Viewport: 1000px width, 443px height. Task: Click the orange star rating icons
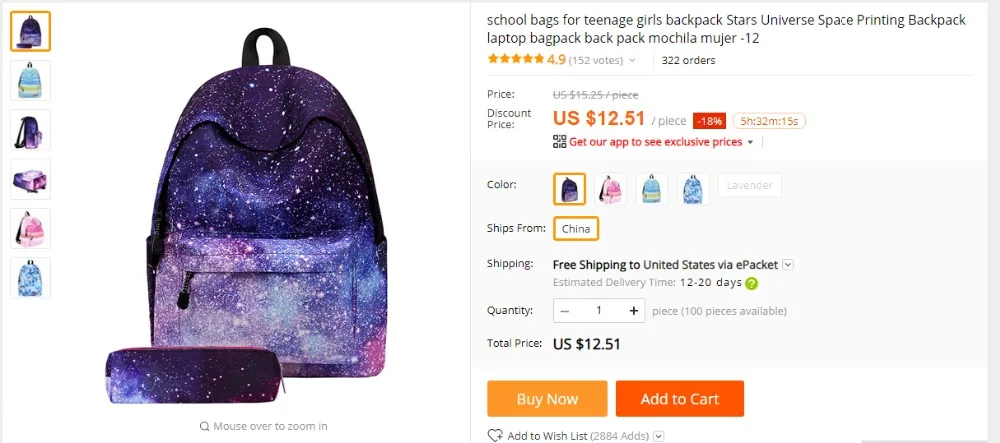(x=516, y=59)
